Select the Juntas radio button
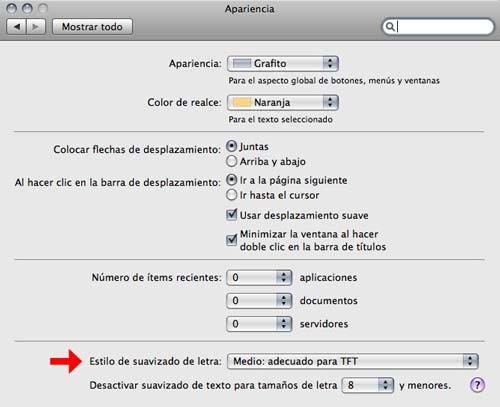Viewport: 500px width, 407px height. 231,146
